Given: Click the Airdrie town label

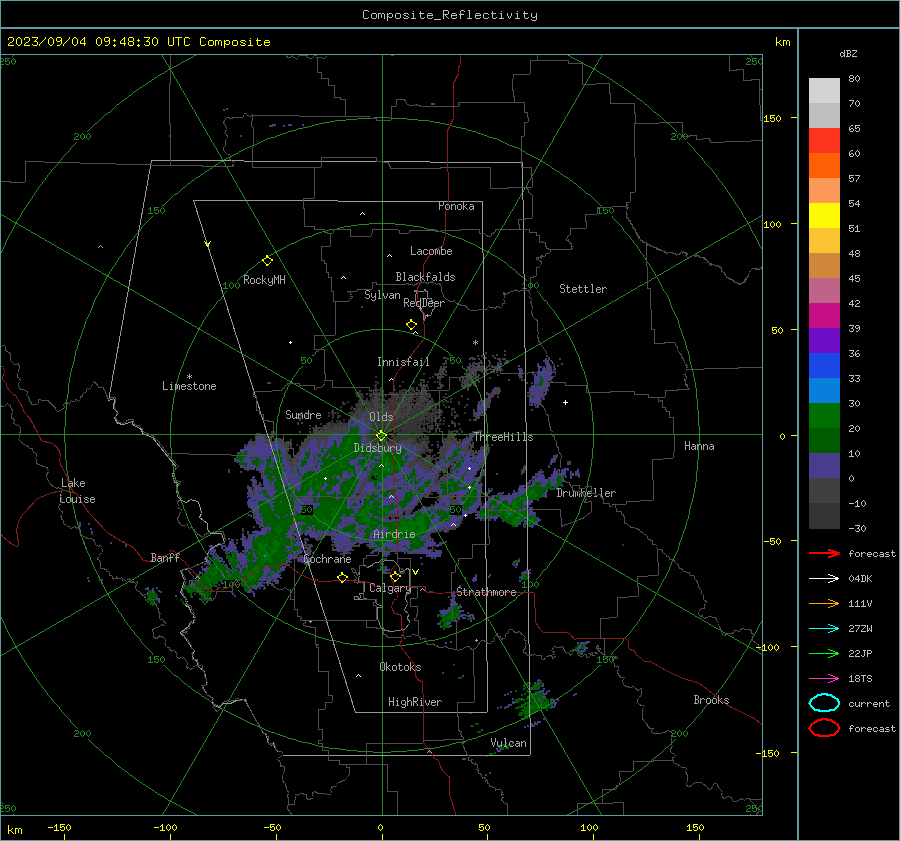Looking at the screenshot, I should click(x=394, y=534).
